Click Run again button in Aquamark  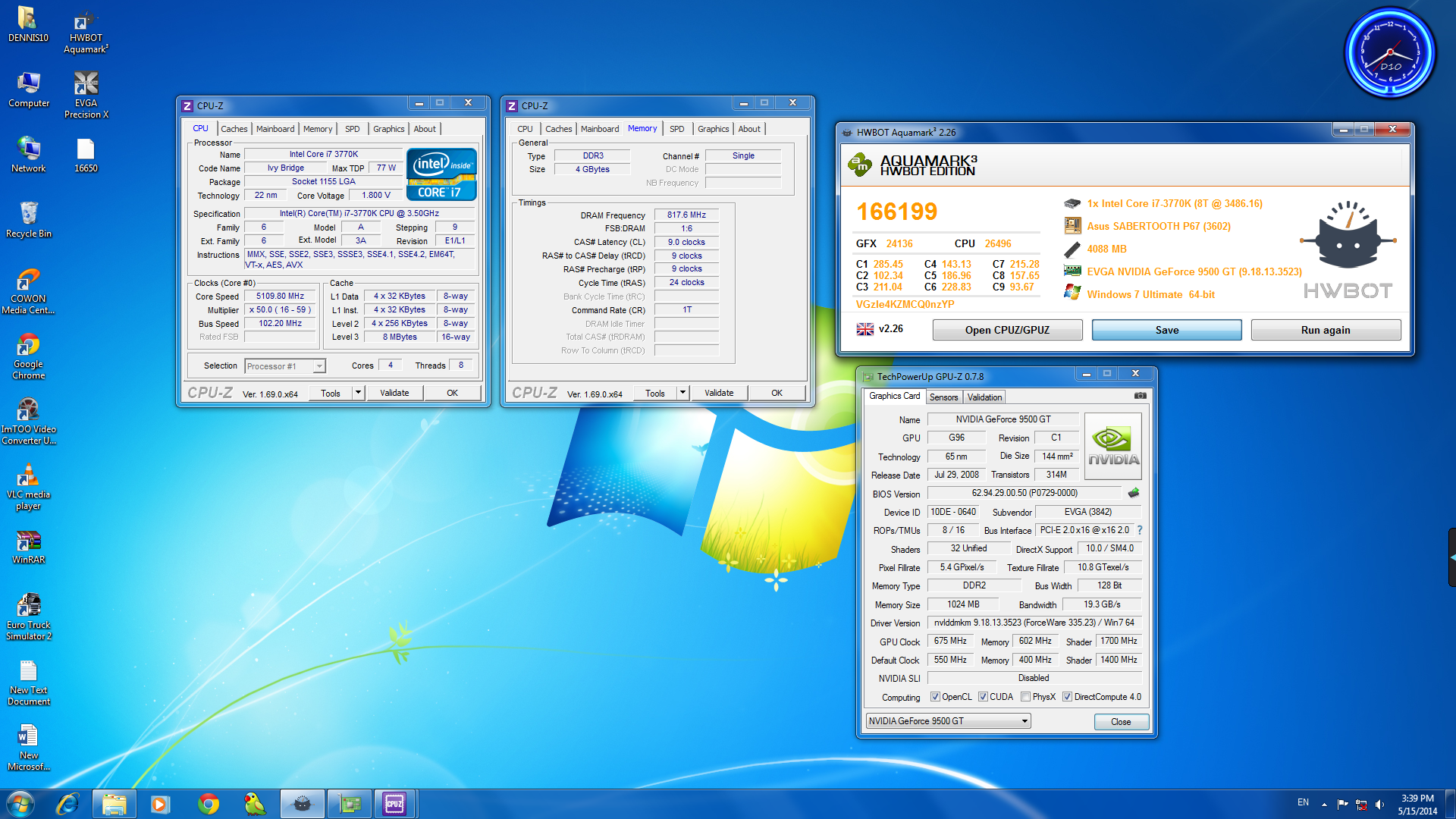pos(1326,330)
